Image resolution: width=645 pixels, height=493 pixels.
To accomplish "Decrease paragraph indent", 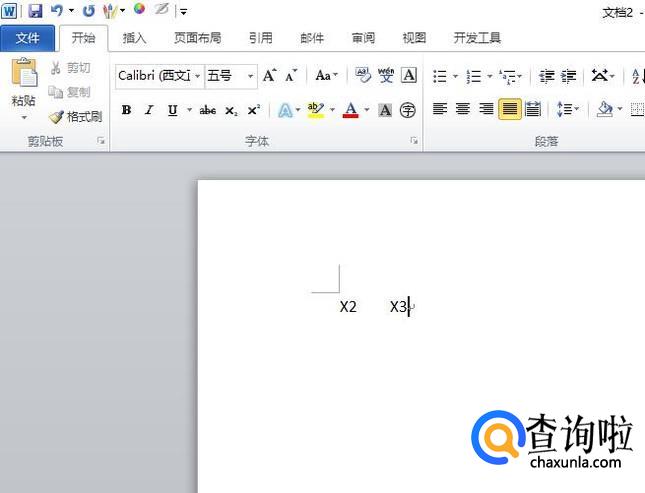I will click(547, 76).
